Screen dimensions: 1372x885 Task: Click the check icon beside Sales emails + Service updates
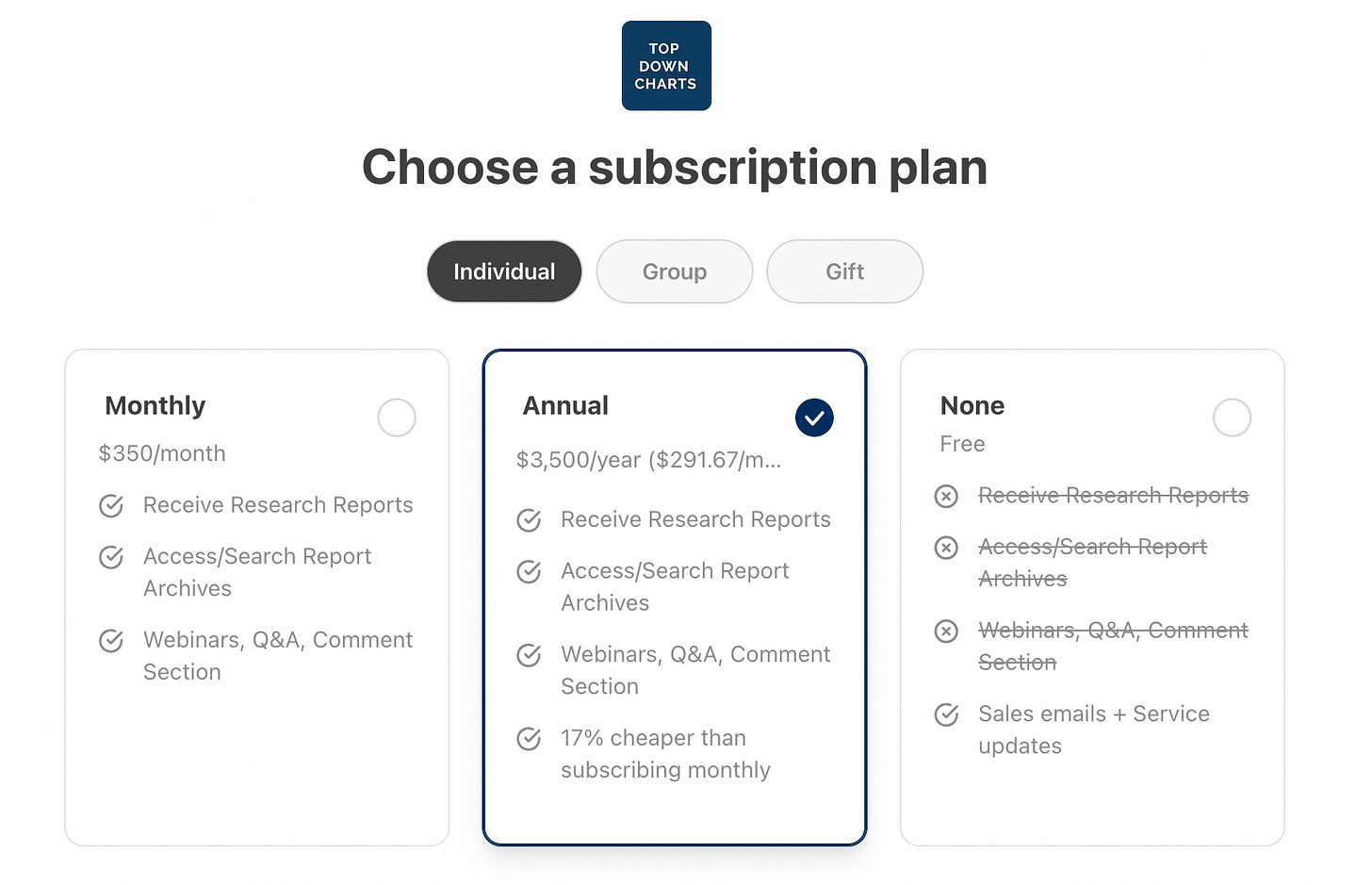pyautogui.click(x=946, y=715)
